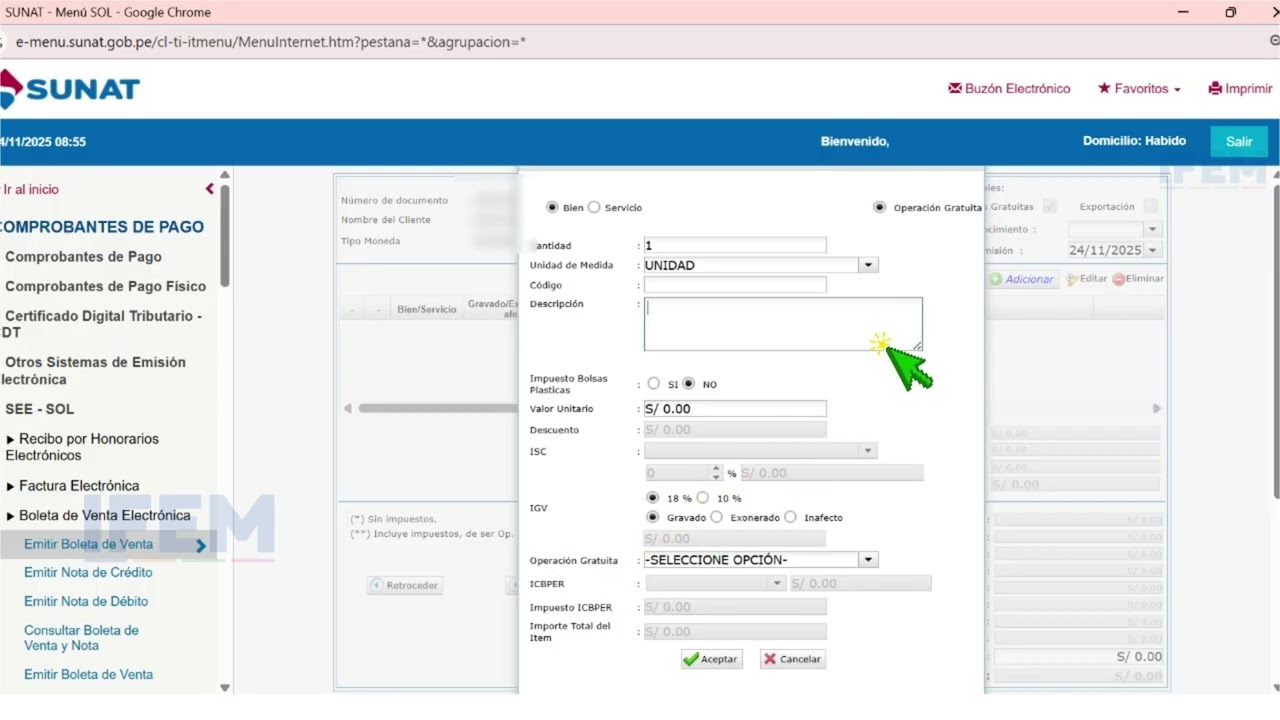1280x720 pixels.
Task: Click table horizontal scroll right arrow
Action: 1157,408
